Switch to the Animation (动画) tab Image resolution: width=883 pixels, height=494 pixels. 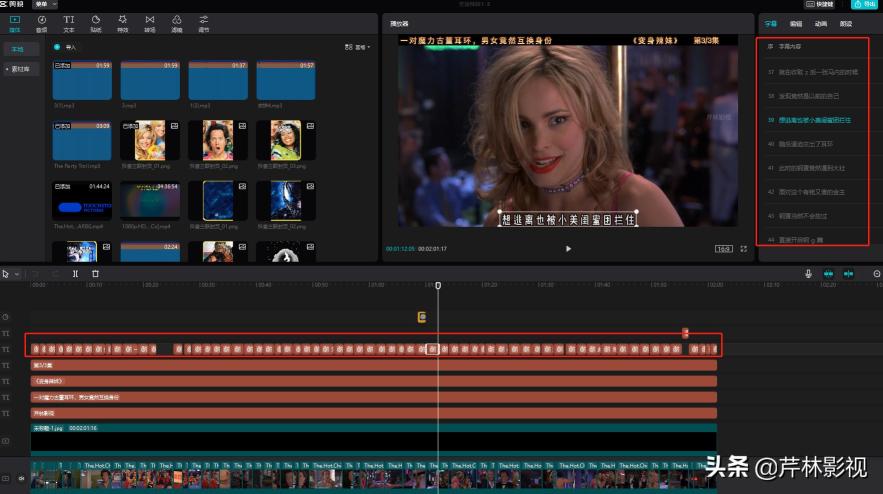click(x=820, y=24)
